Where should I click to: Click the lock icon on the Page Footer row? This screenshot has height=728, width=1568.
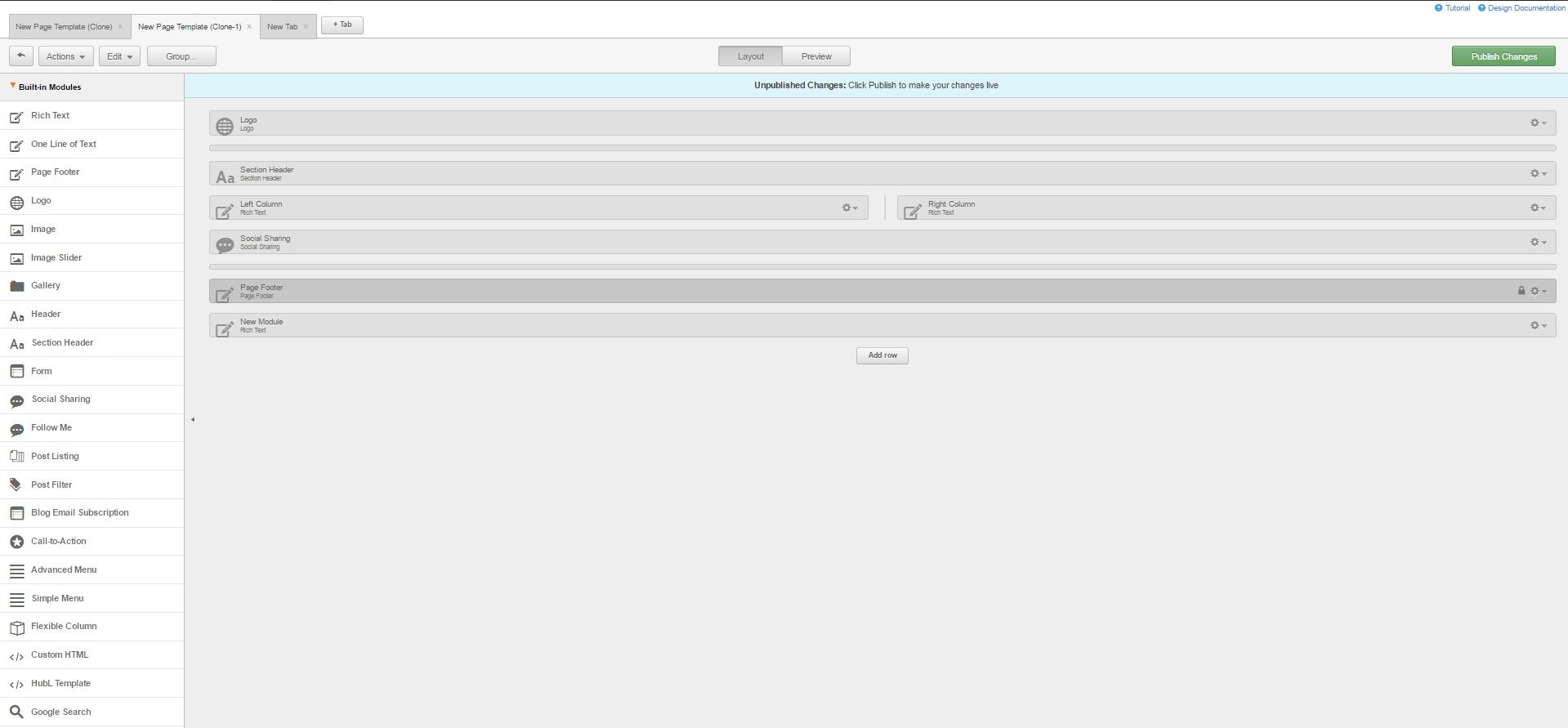tap(1521, 291)
